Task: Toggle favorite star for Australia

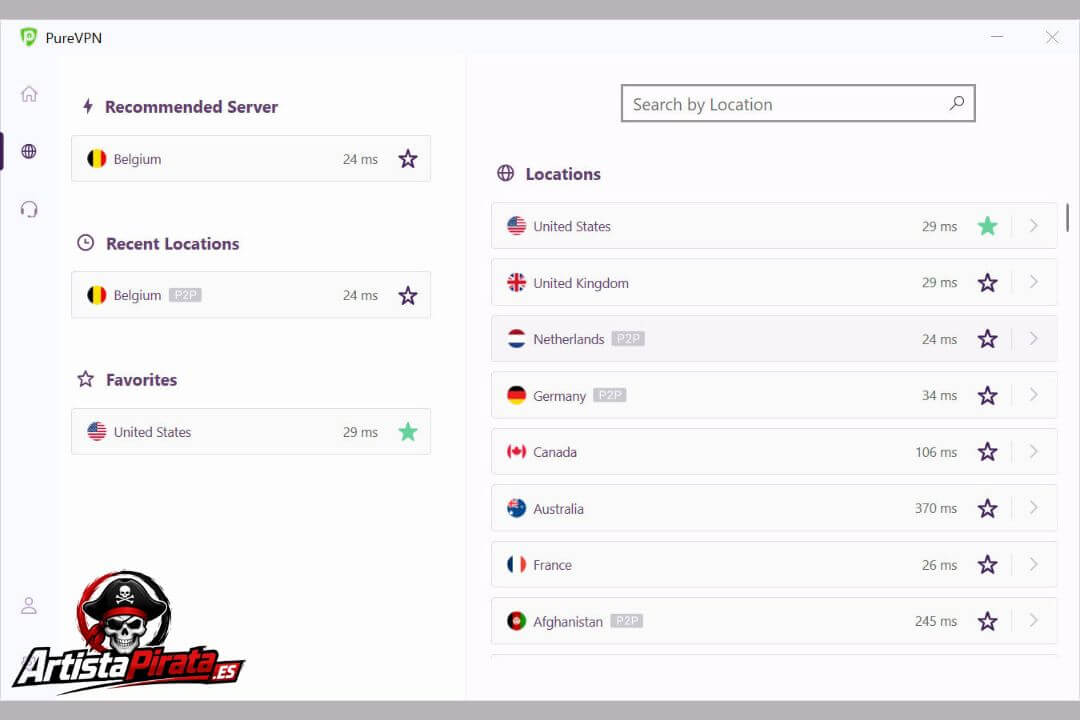Action: pyautogui.click(x=988, y=508)
